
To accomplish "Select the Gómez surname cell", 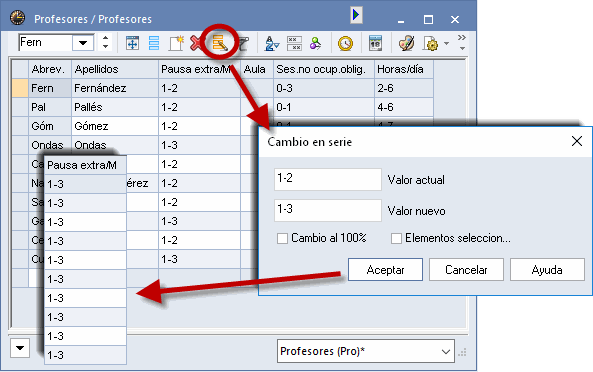I will [x=115, y=126].
